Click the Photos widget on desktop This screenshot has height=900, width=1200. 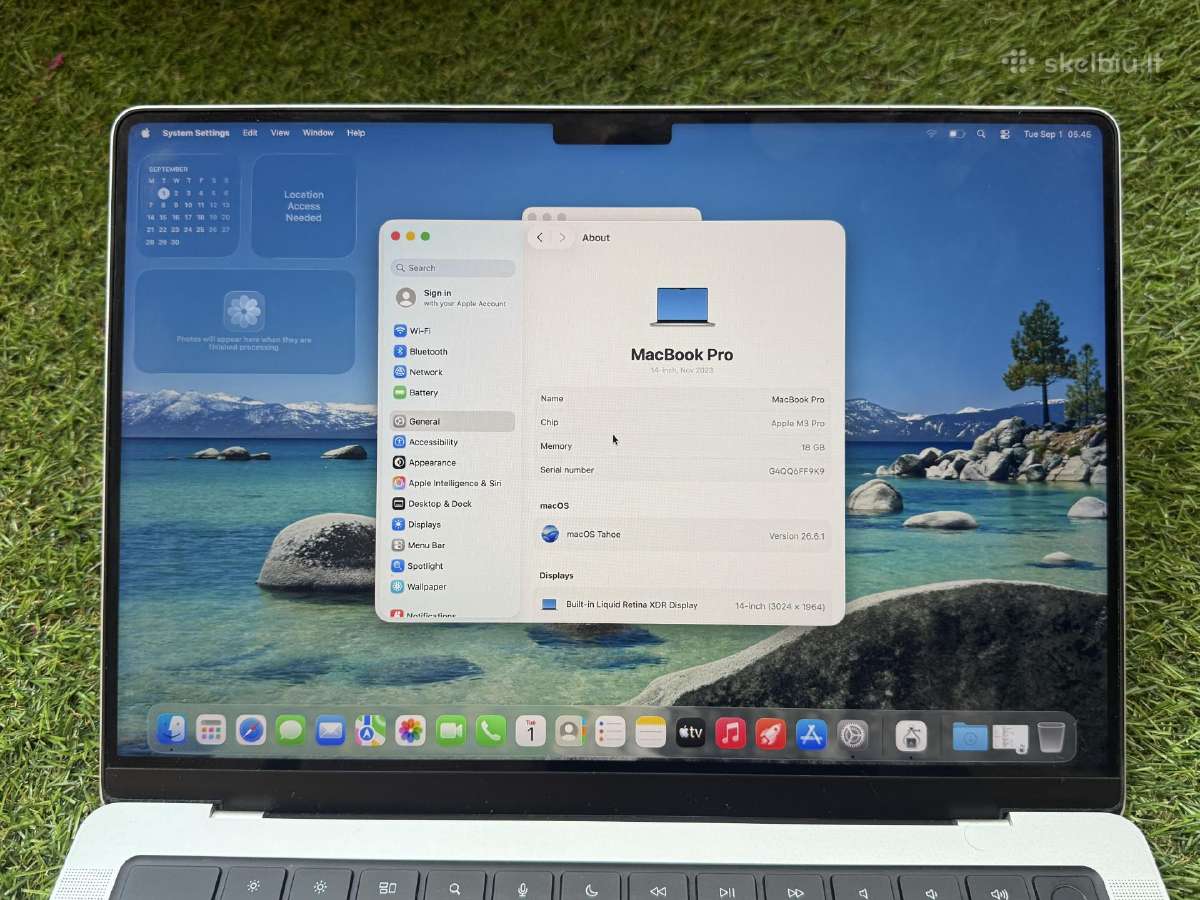pyautogui.click(x=245, y=321)
